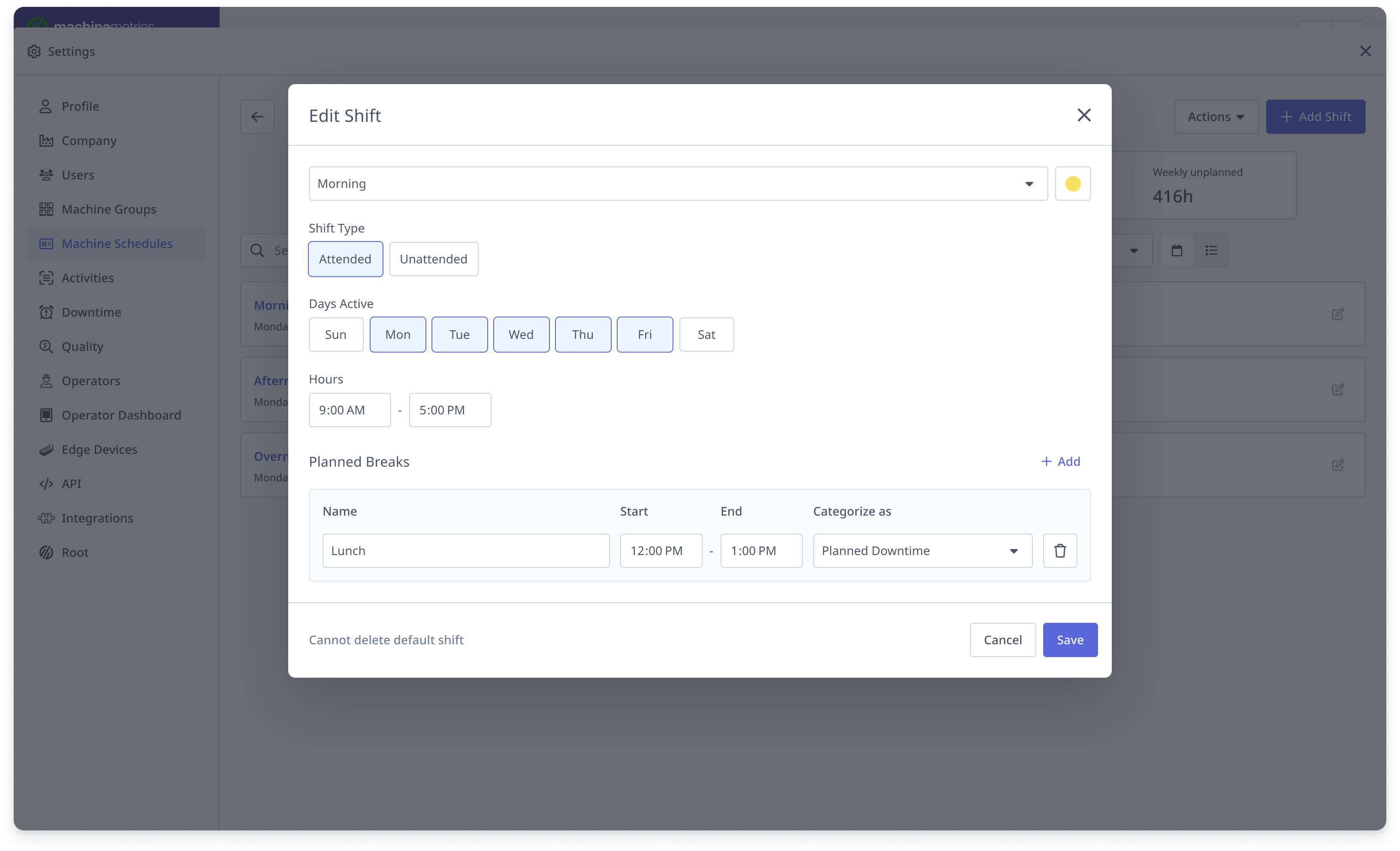1400x851 pixels.
Task: Toggle Wed in Days Active
Action: click(x=521, y=335)
